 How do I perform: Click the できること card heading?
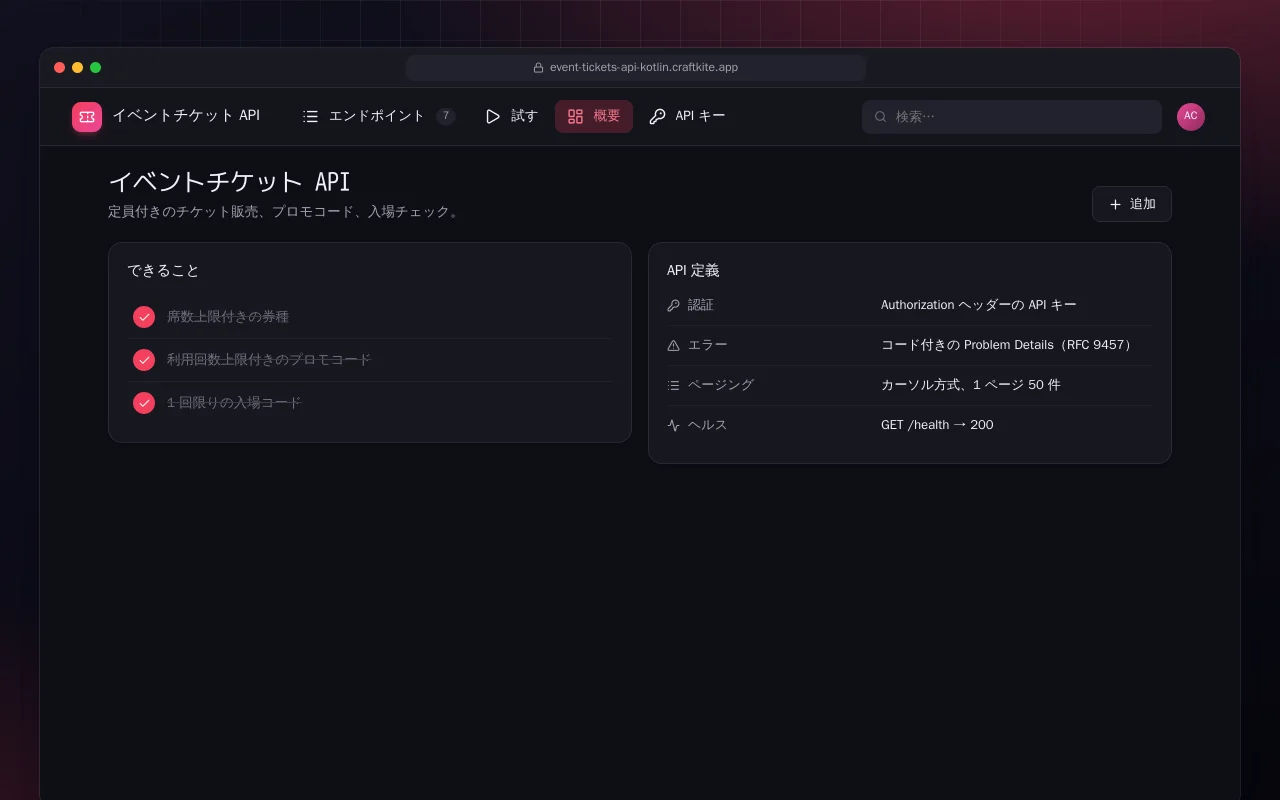coord(163,271)
